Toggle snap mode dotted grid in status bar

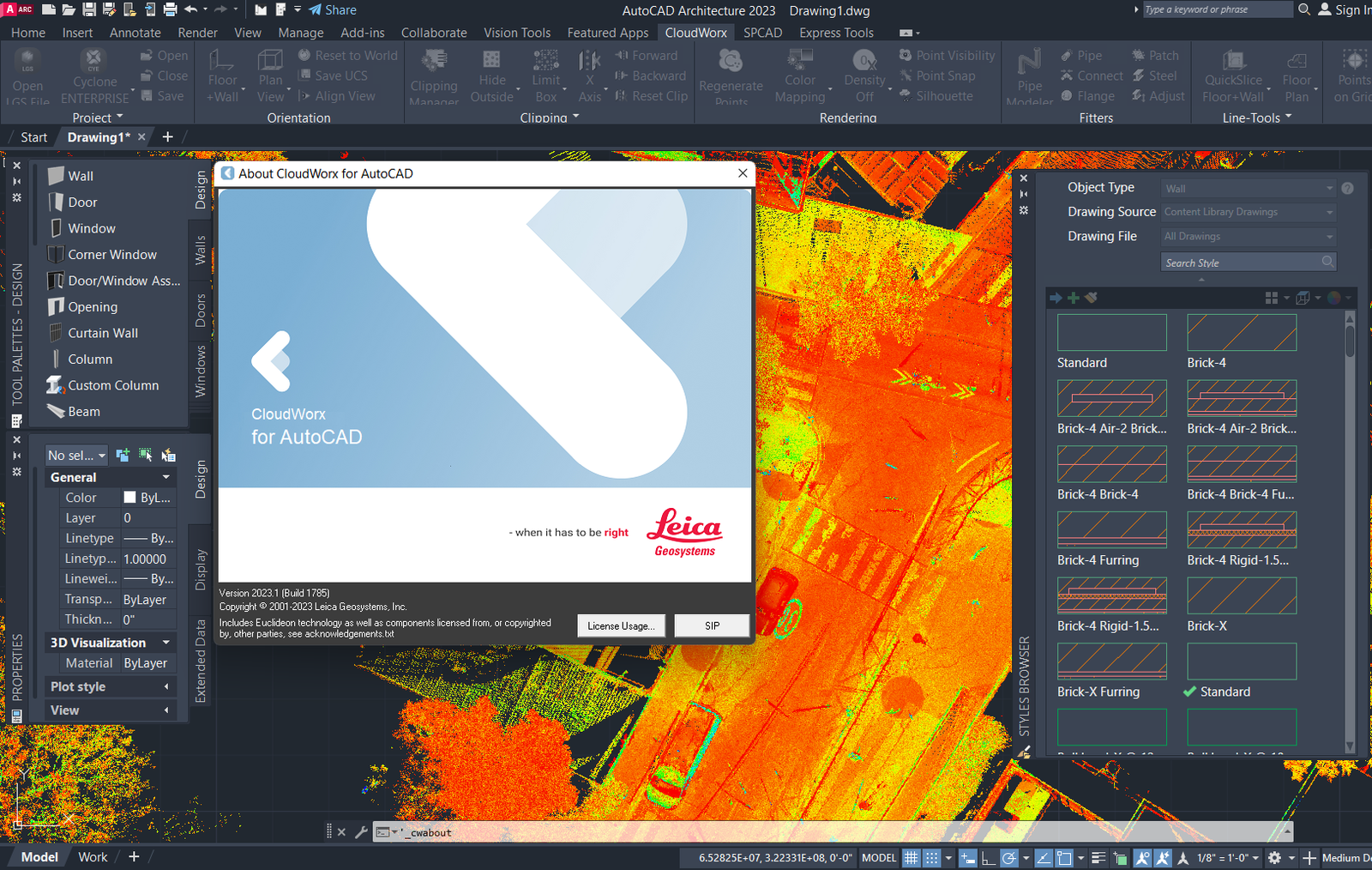(x=931, y=858)
